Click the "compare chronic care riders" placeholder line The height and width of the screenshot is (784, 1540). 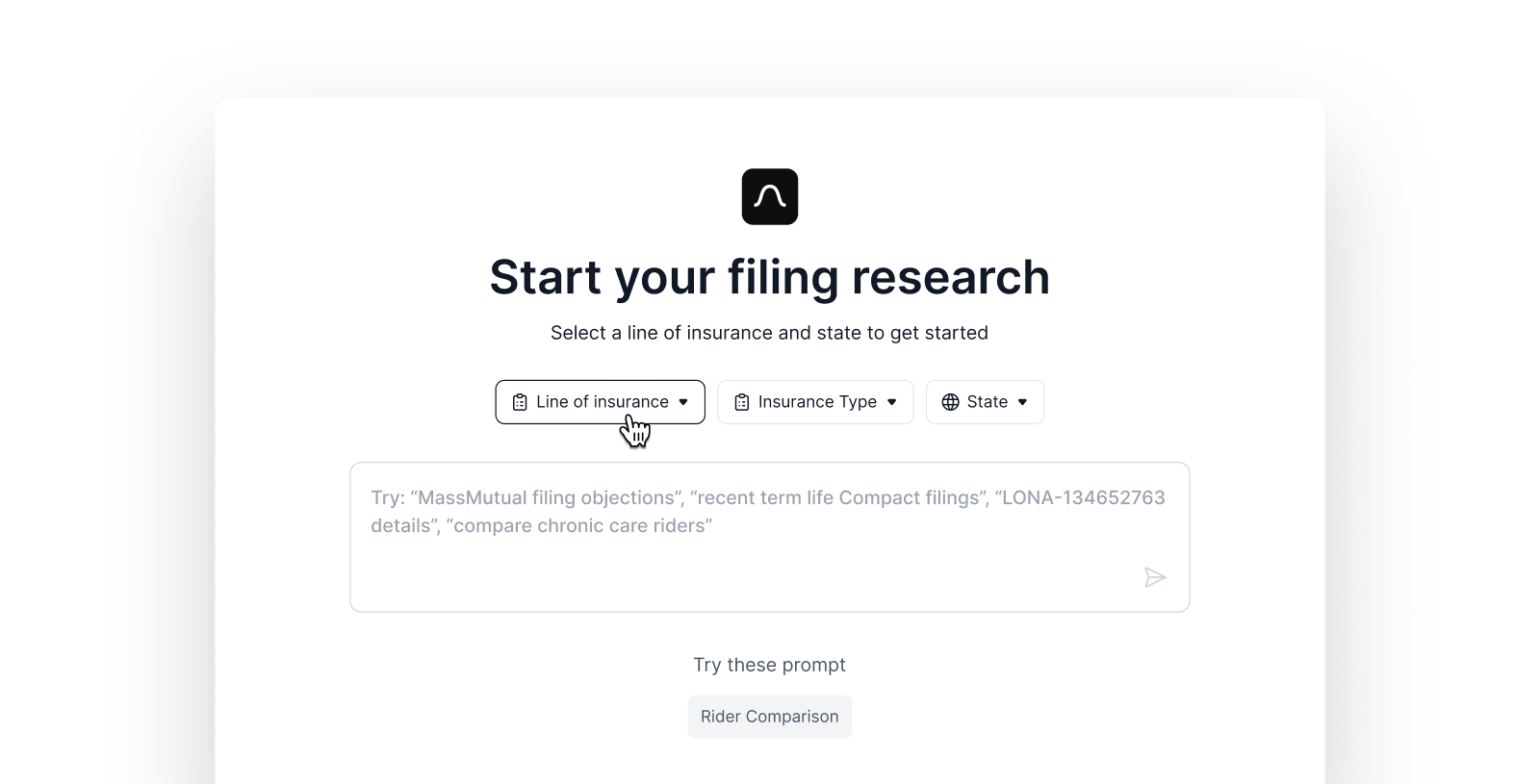coord(582,526)
